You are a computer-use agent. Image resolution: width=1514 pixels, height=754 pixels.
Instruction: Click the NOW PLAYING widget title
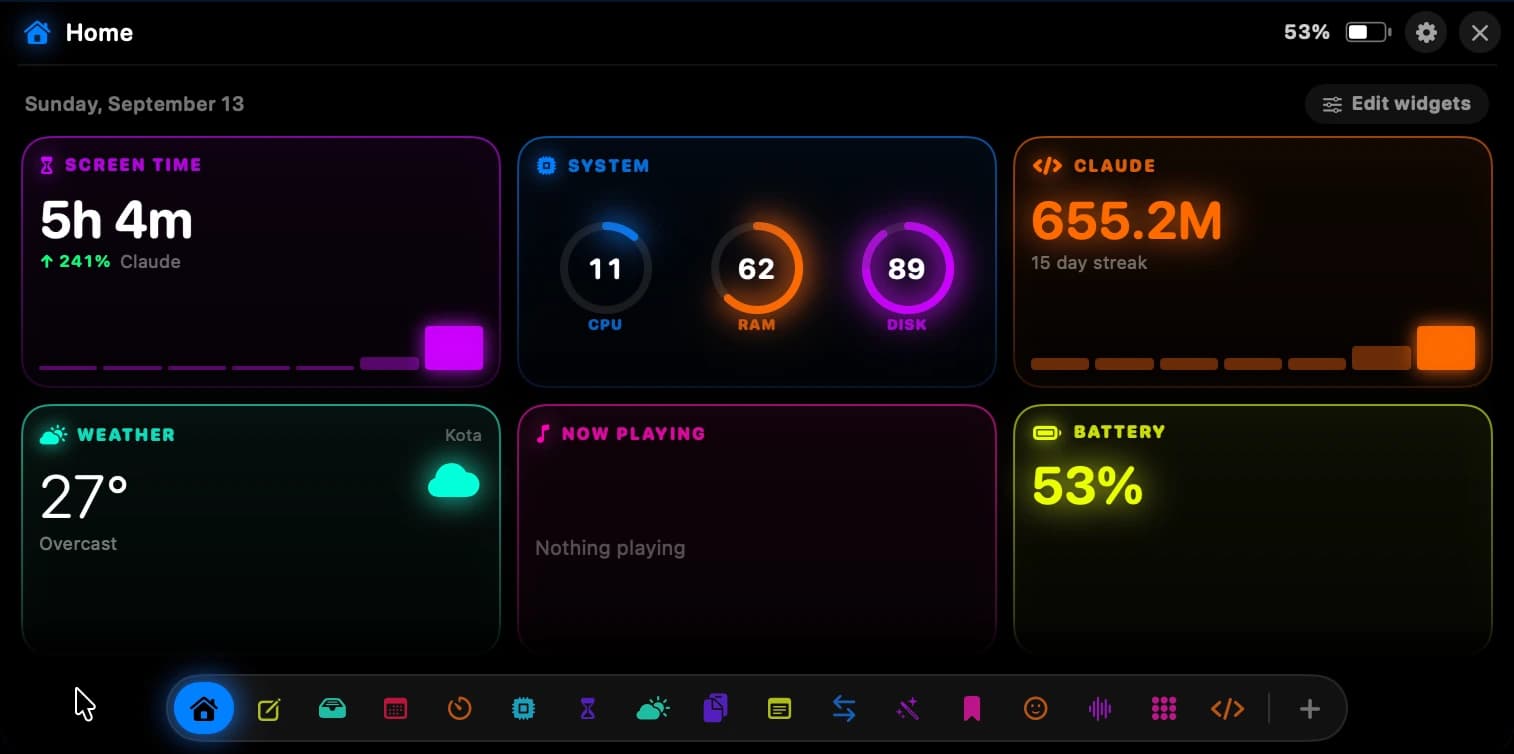[x=633, y=434]
